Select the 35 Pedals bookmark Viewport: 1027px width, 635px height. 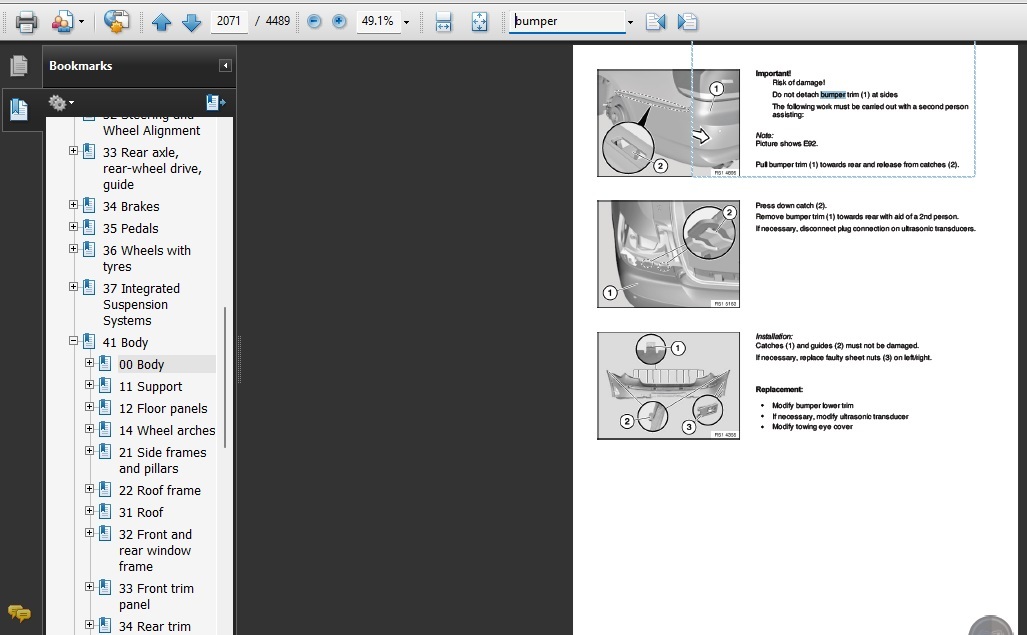pos(130,228)
